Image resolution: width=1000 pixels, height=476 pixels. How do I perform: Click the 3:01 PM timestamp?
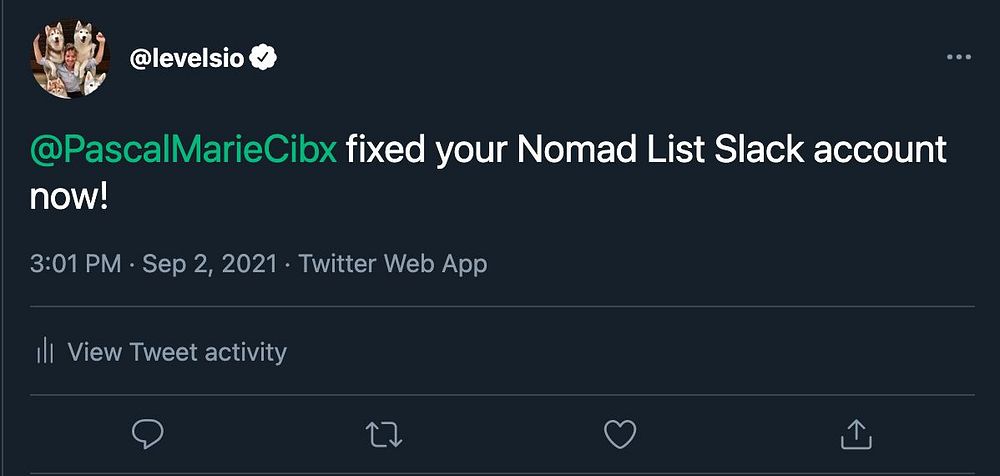pyautogui.click(x=76, y=264)
